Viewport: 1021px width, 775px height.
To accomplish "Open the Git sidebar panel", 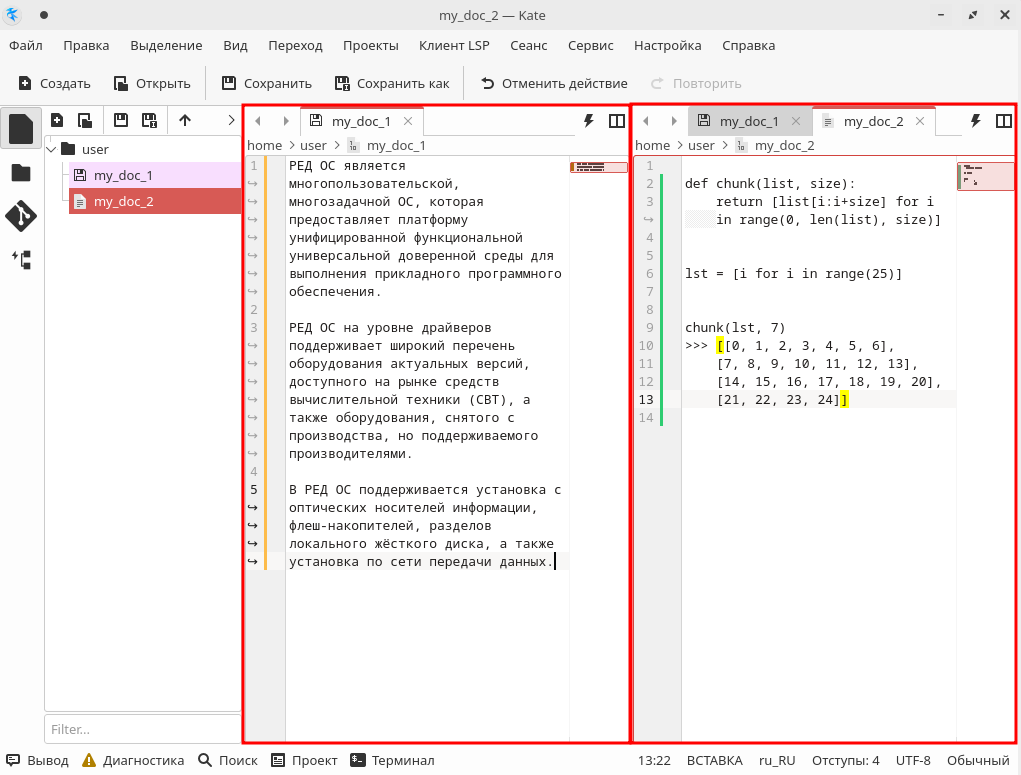I will (x=21, y=216).
